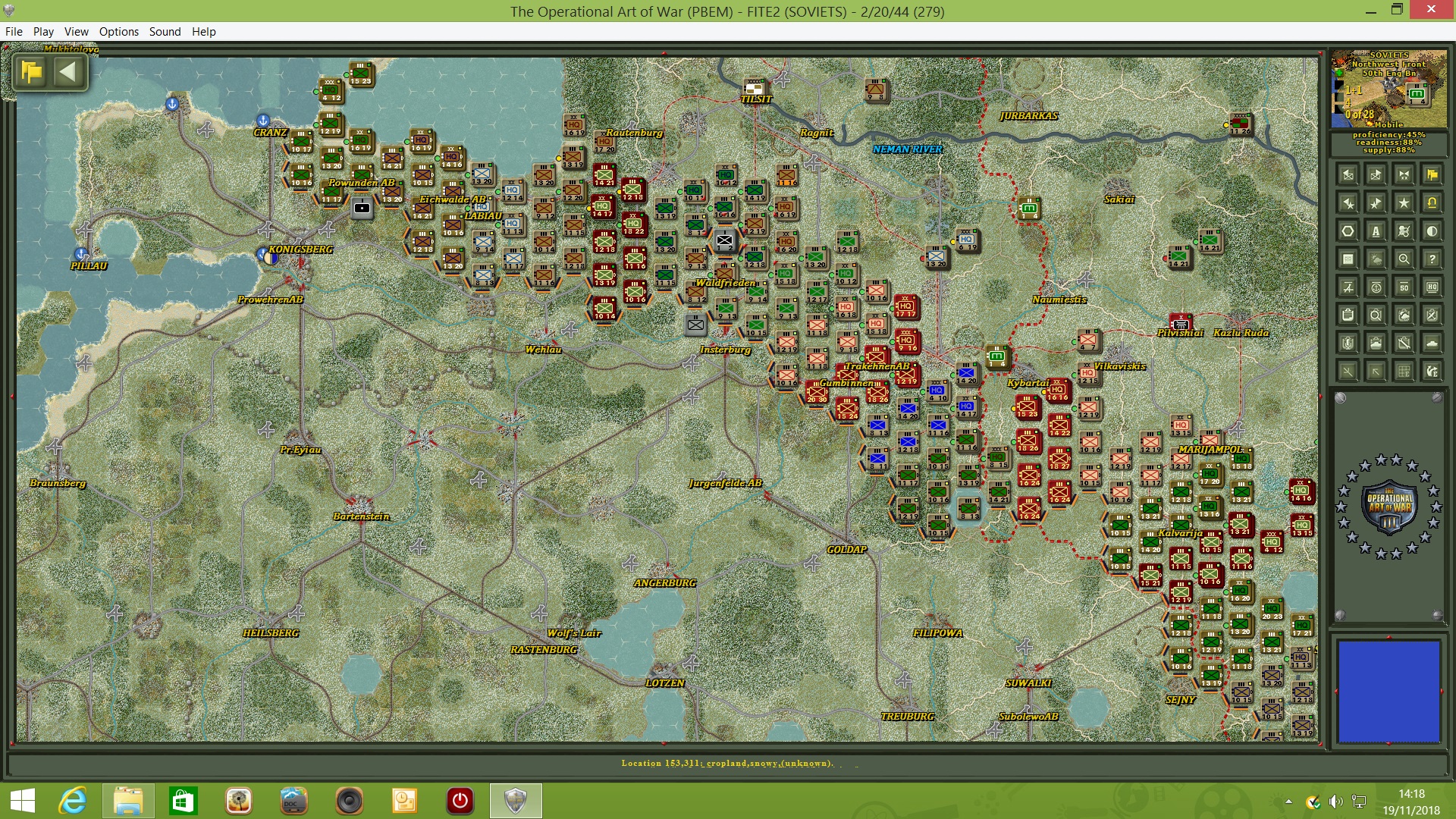Click the Insterburg label on the map

click(725, 350)
